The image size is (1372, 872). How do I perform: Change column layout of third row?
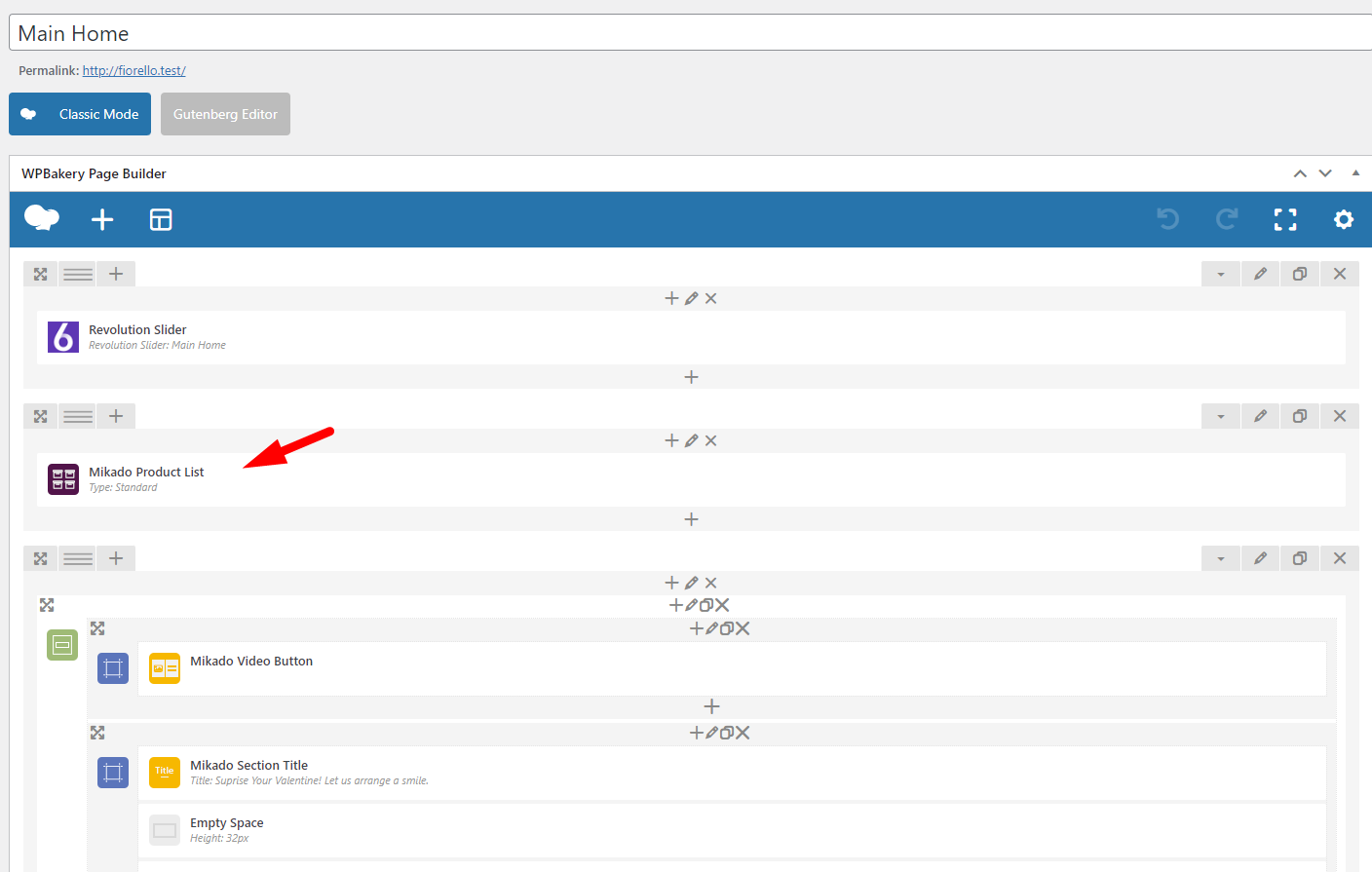(78, 558)
